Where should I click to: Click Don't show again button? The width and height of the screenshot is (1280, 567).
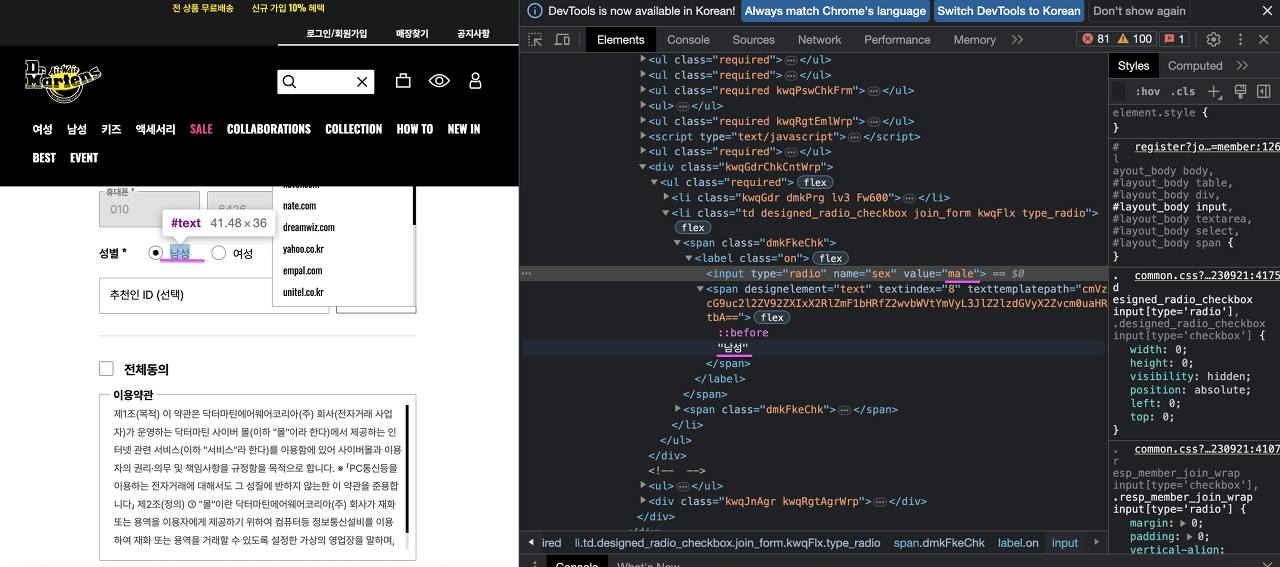[x=1139, y=11]
